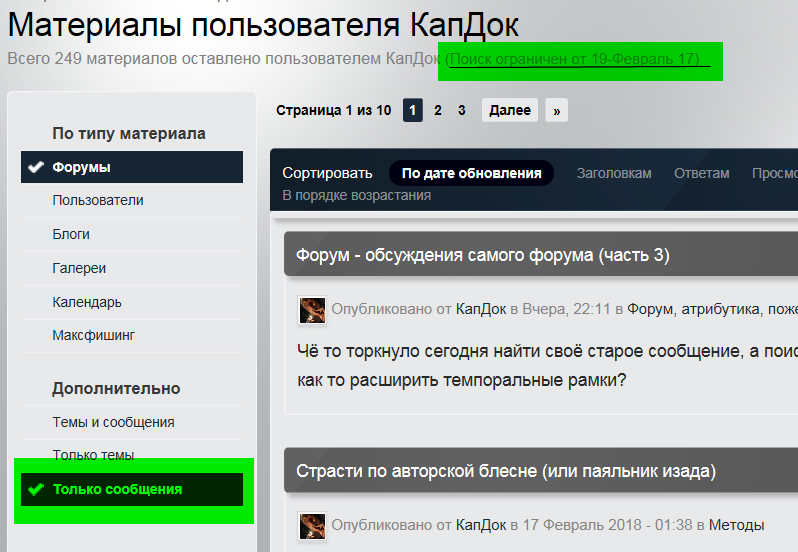Viewport: 798px width, 552px height.
Task: Go to page 3 of results
Action: [461, 110]
